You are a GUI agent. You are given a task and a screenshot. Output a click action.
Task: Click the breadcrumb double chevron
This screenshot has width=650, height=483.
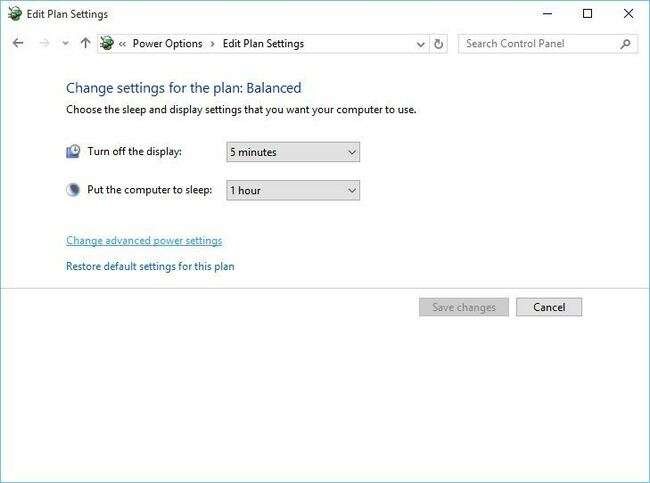pos(122,44)
